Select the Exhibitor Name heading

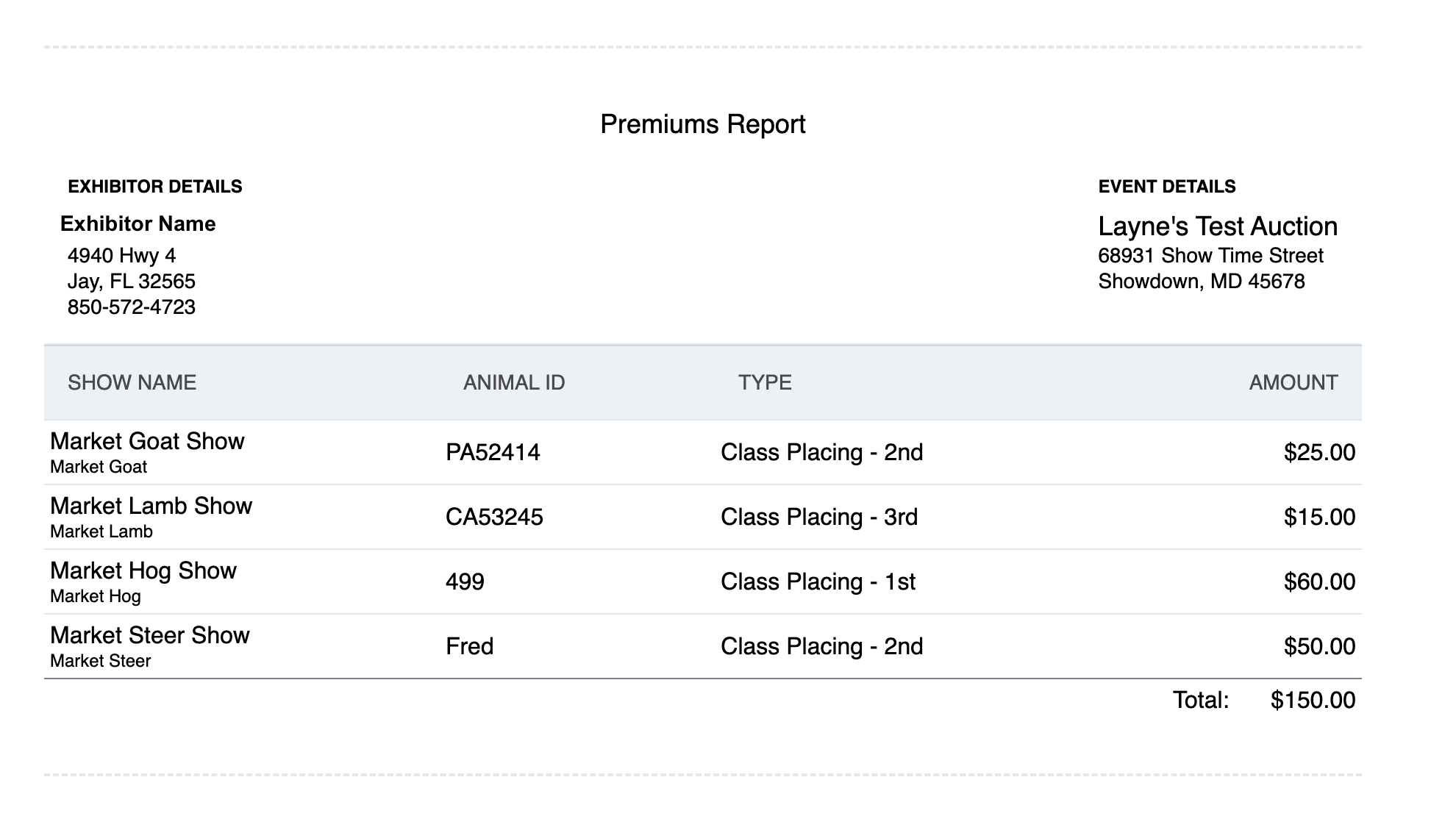click(x=138, y=223)
